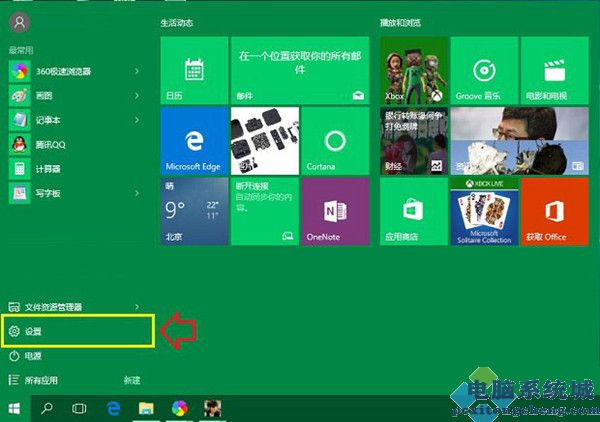
Task: Expand 360极速浏览器 jump list arrow
Action: click(137, 71)
